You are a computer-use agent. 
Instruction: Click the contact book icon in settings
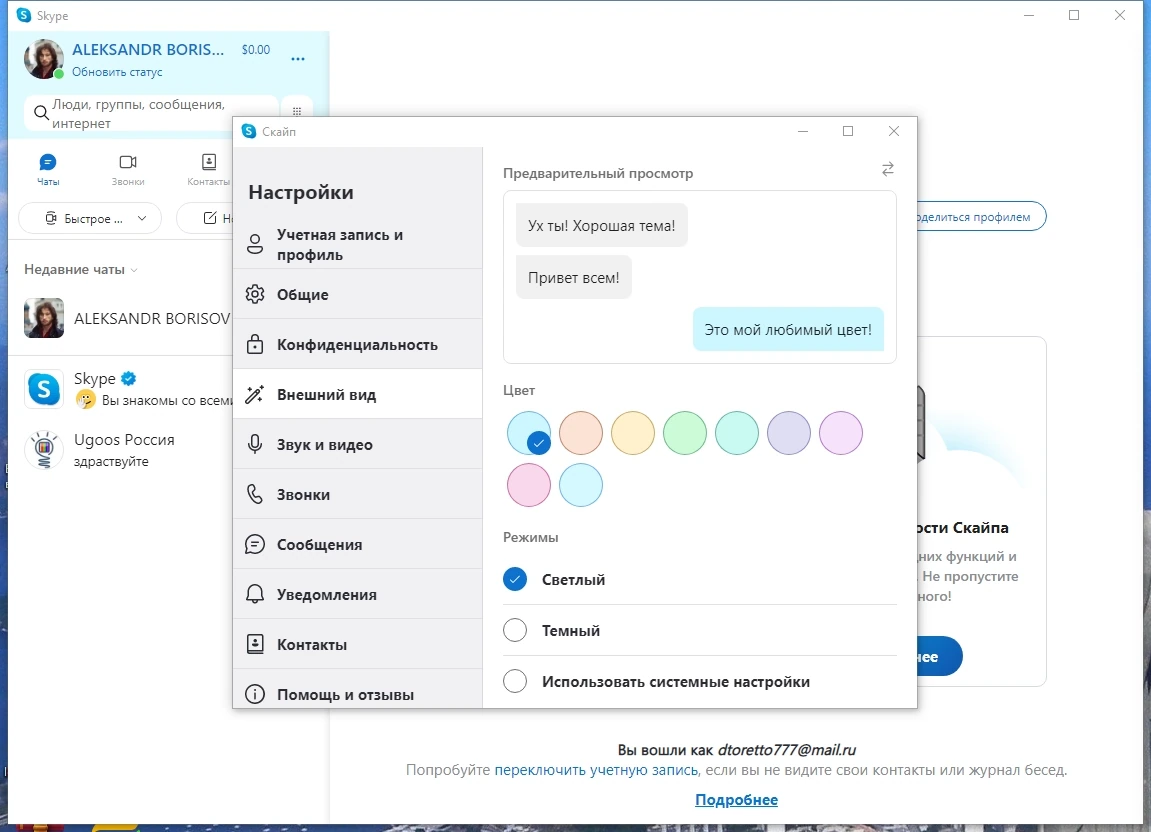click(255, 644)
